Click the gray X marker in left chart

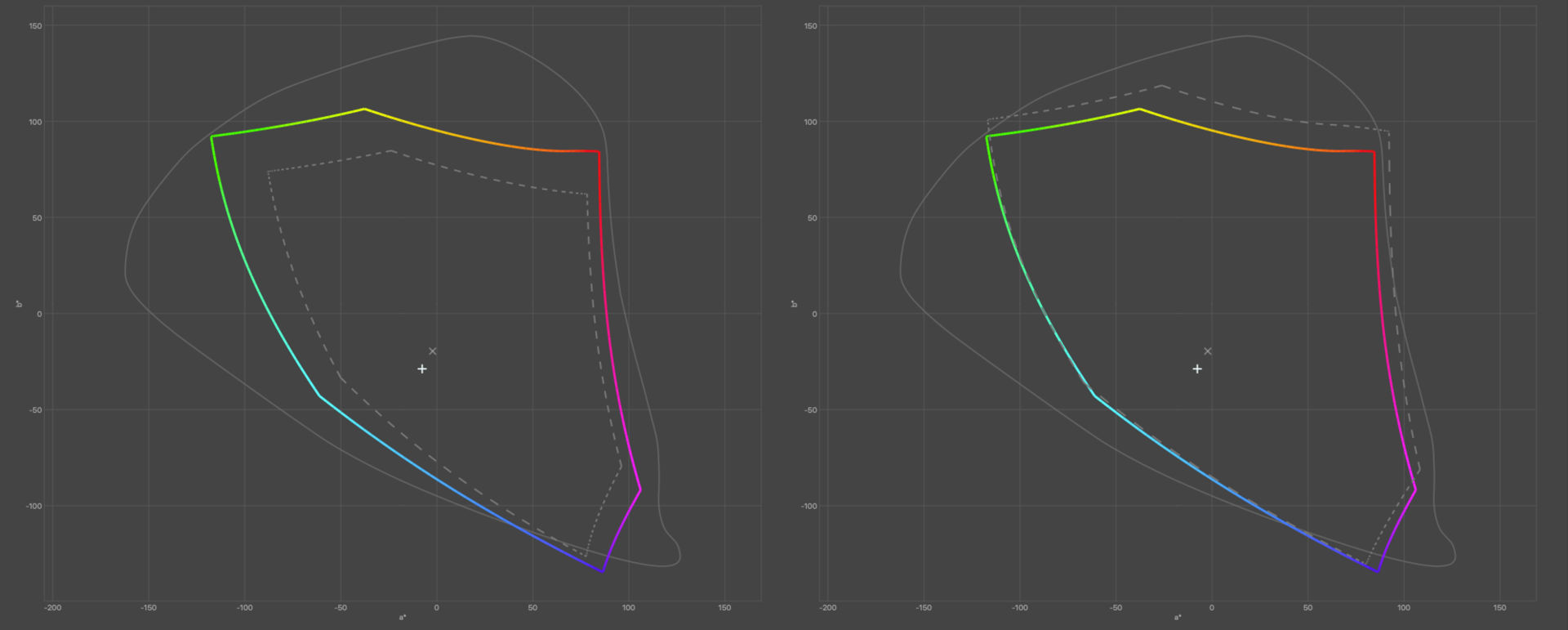(433, 351)
